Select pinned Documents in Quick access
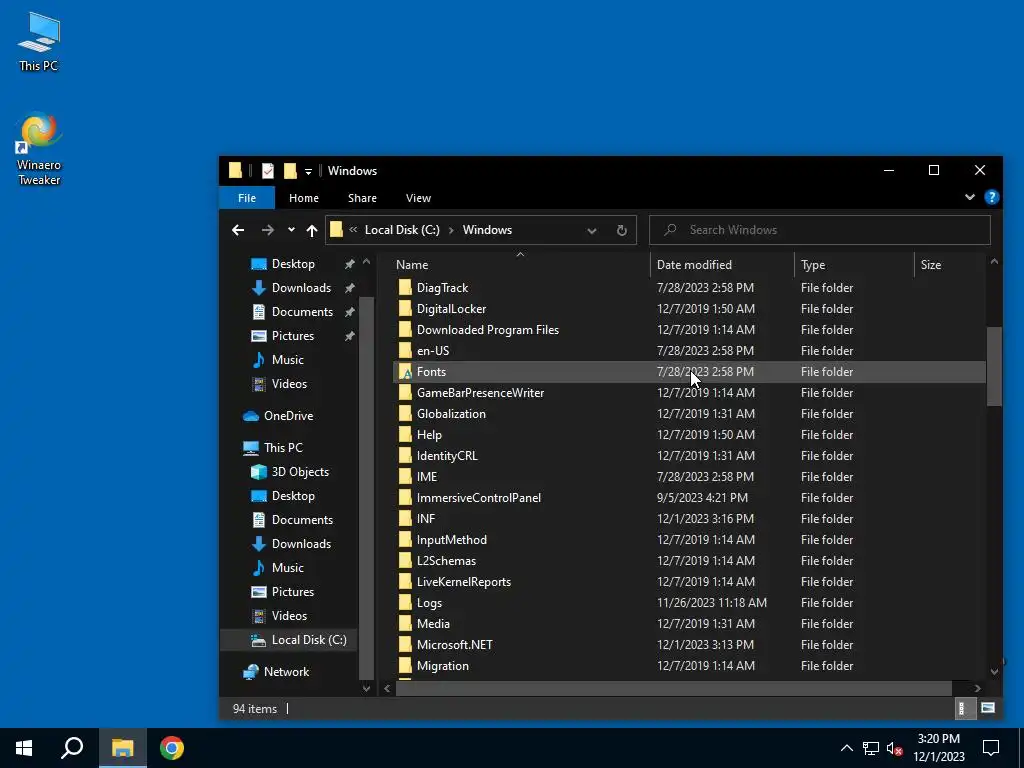 click(302, 312)
